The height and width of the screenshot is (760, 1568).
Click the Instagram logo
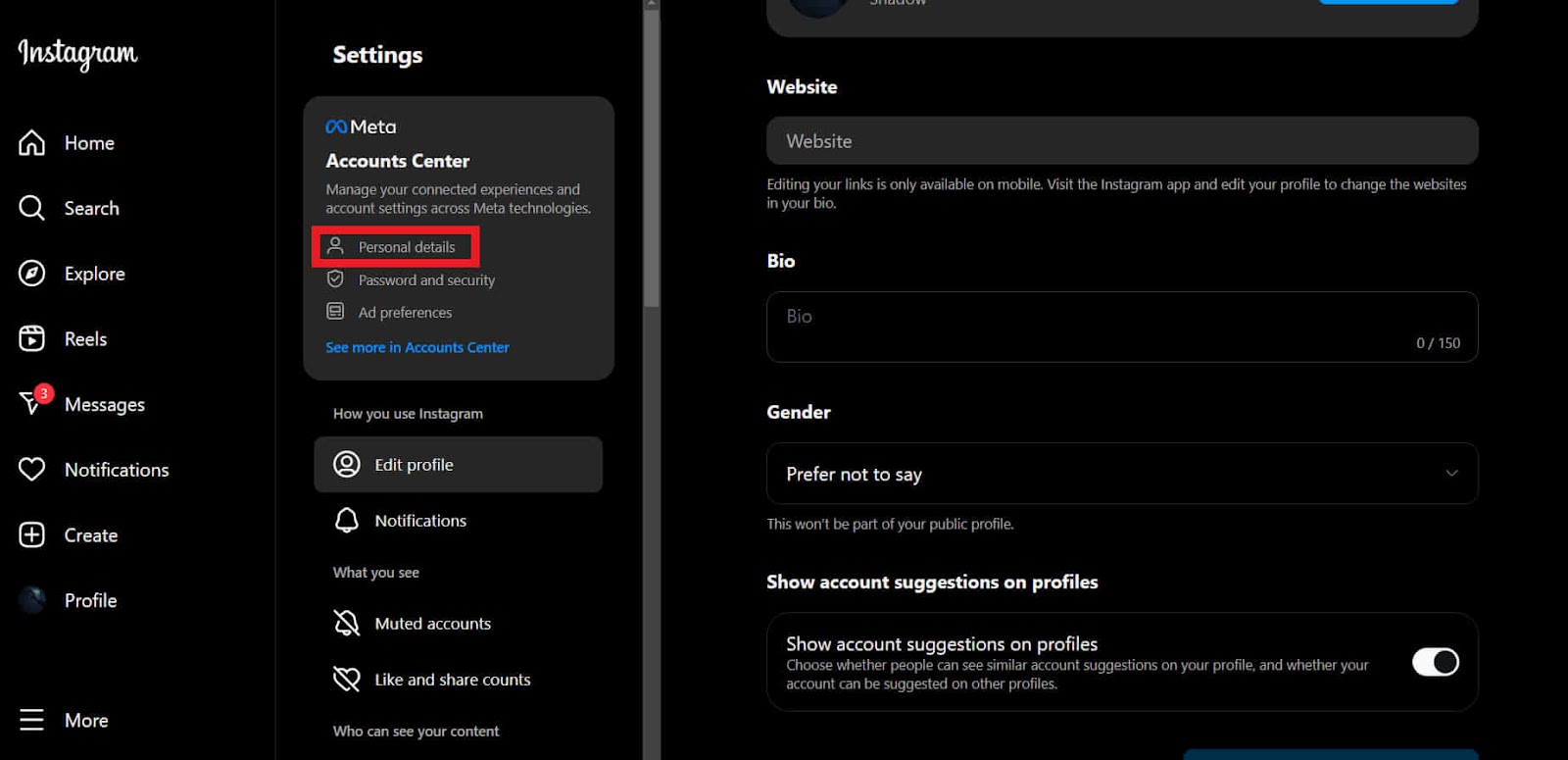coord(77,54)
